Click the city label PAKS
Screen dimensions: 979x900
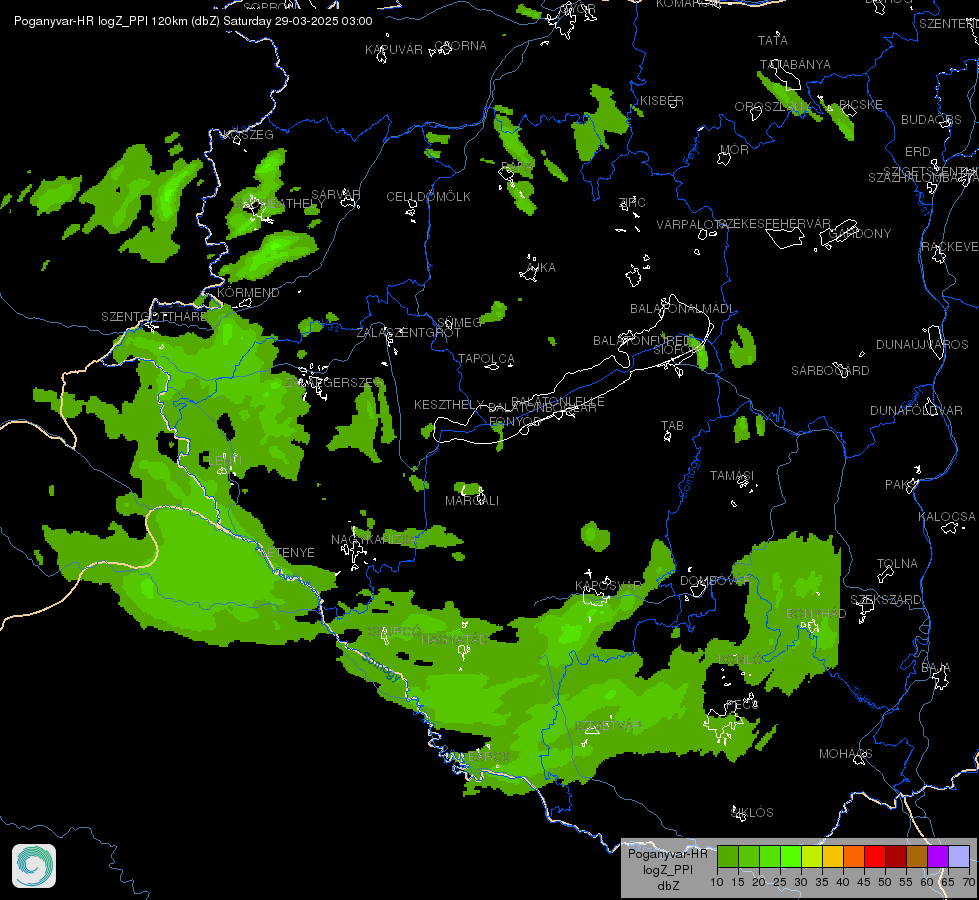click(899, 485)
